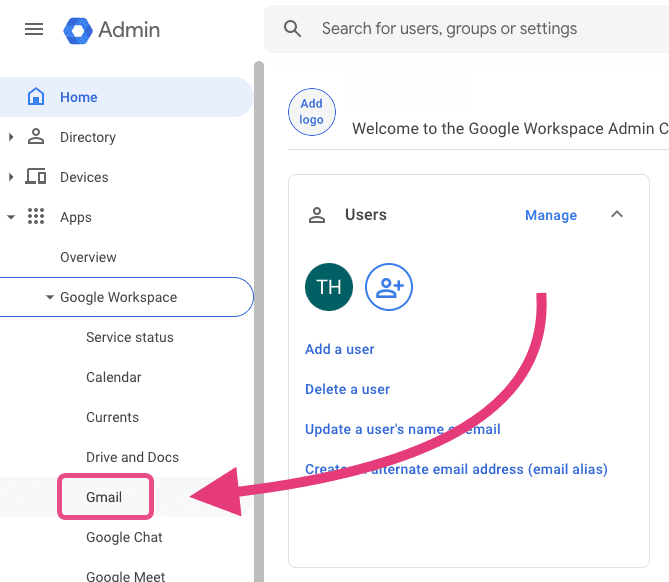
Task: Select Home in the sidebar
Action: point(126,97)
